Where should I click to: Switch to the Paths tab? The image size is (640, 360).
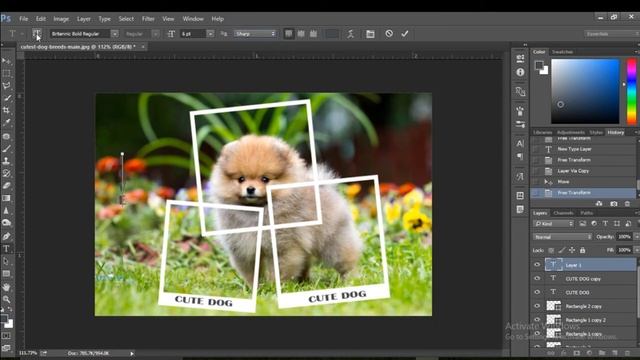pos(587,213)
